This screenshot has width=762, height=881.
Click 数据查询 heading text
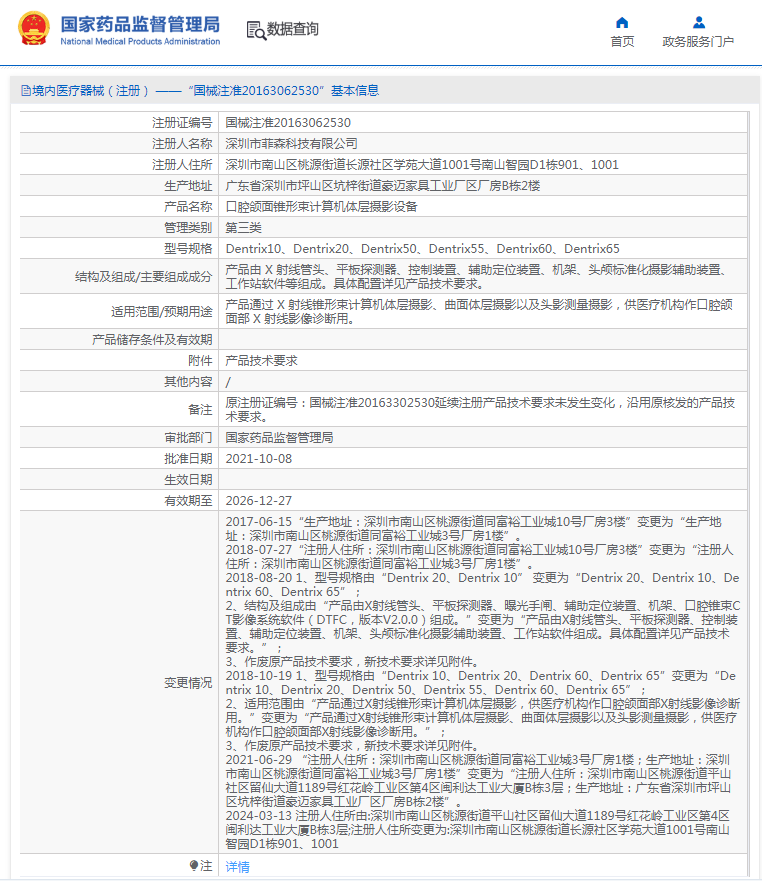[292, 29]
